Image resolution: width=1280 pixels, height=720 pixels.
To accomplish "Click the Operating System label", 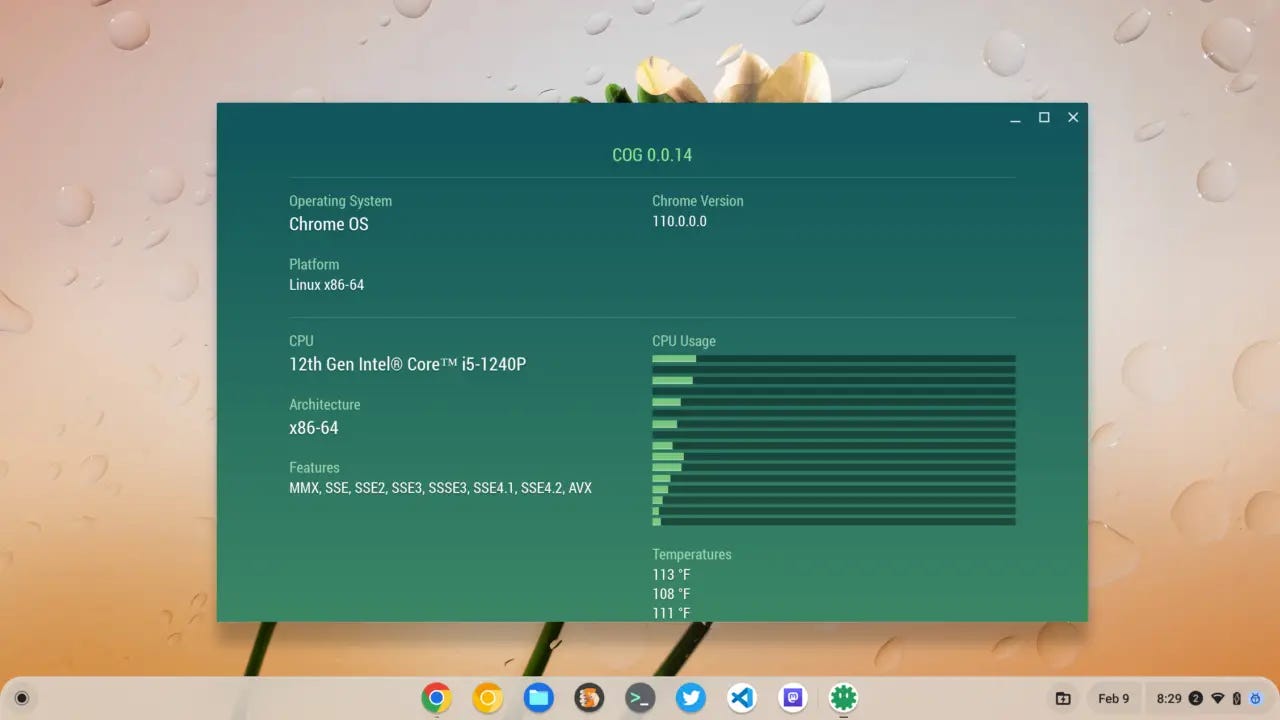I will click(341, 201).
